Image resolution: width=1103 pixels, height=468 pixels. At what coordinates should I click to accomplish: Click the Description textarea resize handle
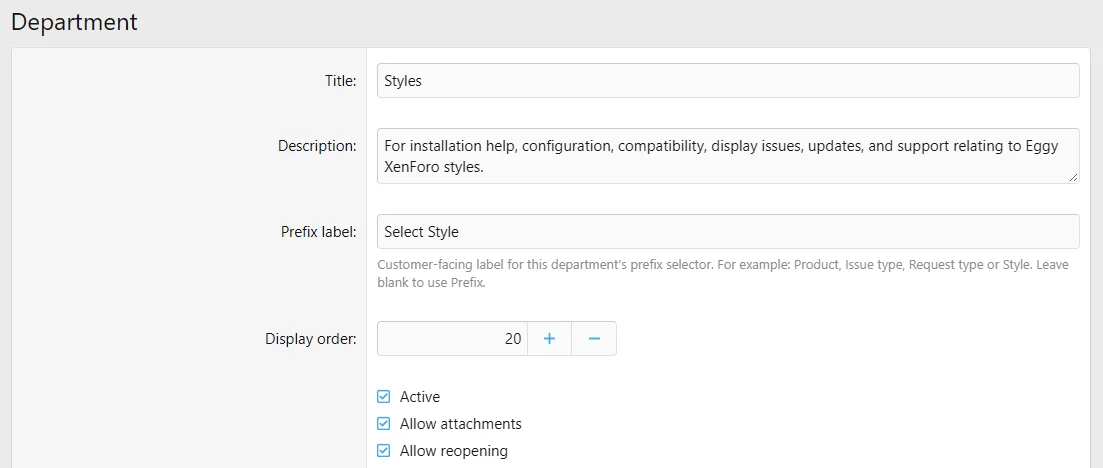1073,178
